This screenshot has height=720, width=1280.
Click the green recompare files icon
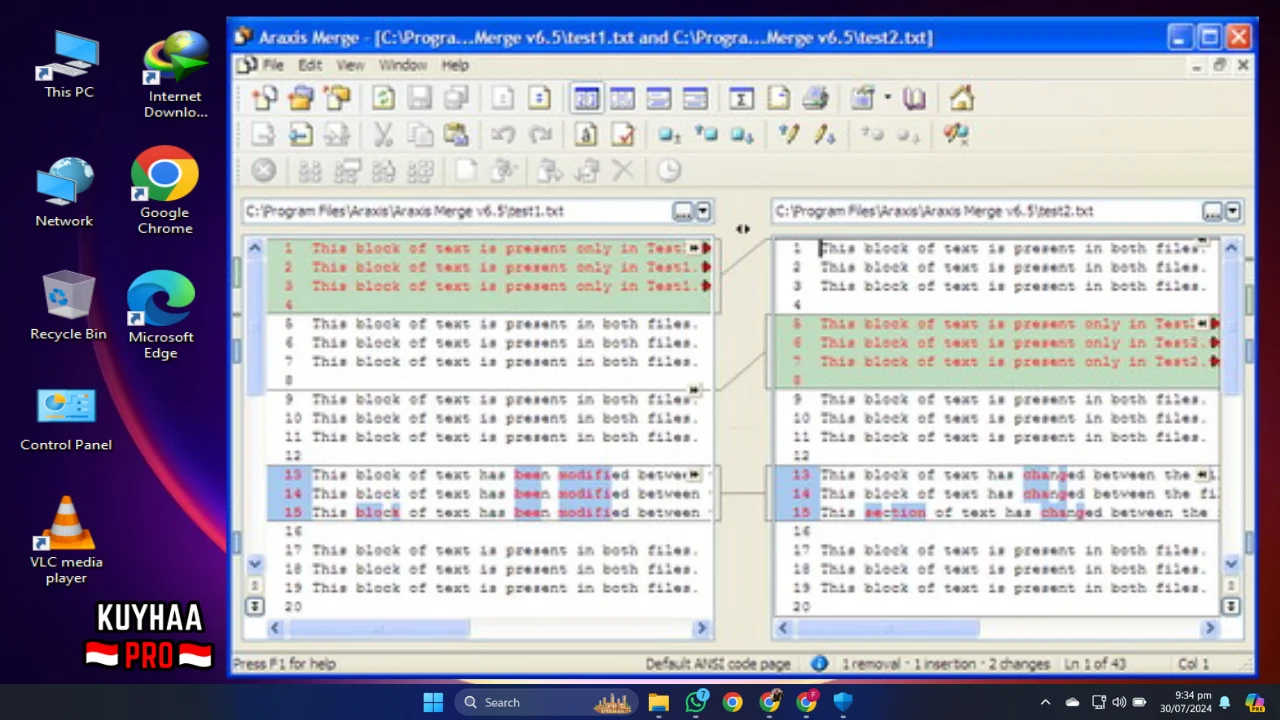(x=384, y=98)
